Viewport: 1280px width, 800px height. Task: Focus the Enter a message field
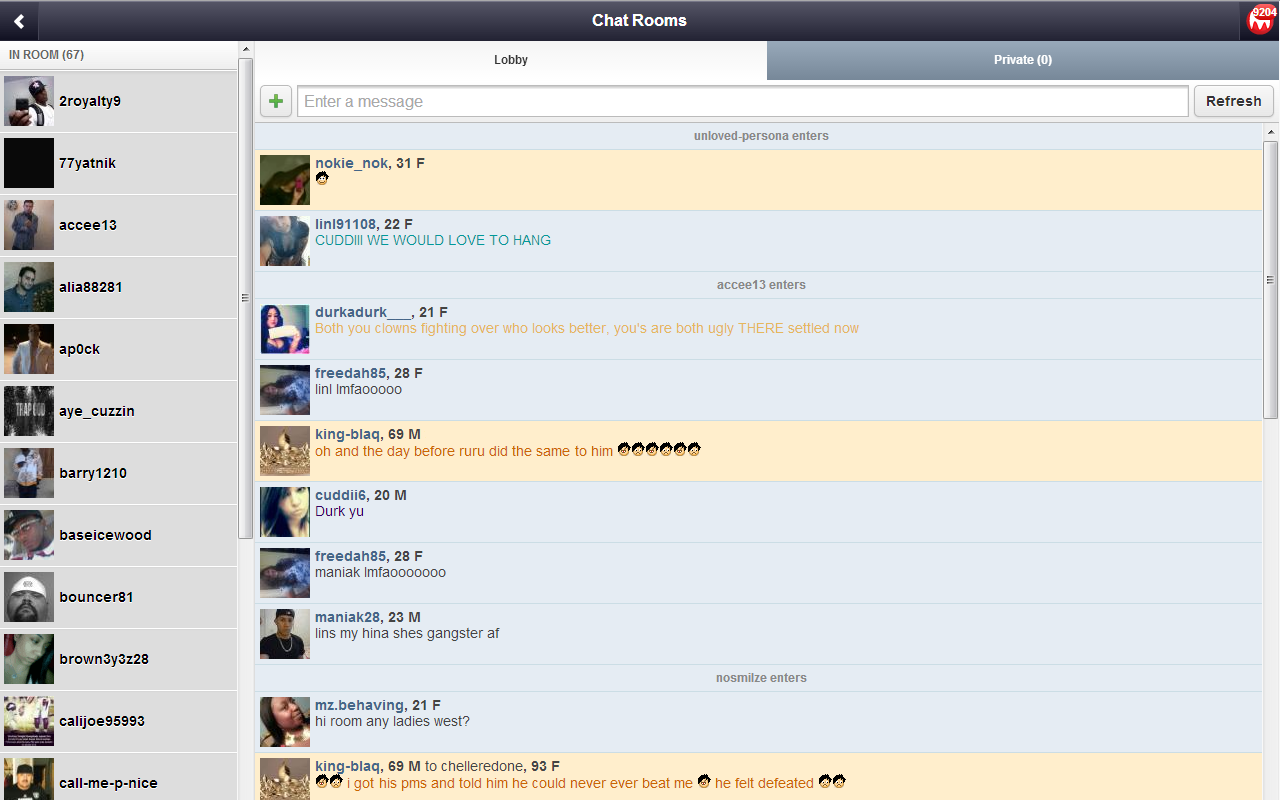[x=742, y=101]
